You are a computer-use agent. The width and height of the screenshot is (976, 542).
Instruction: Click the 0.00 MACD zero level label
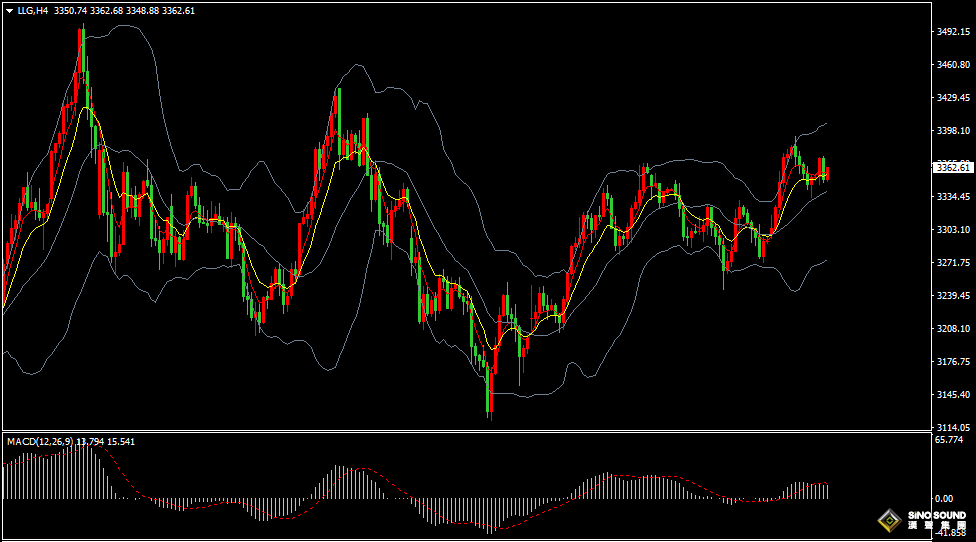tap(943, 498)
